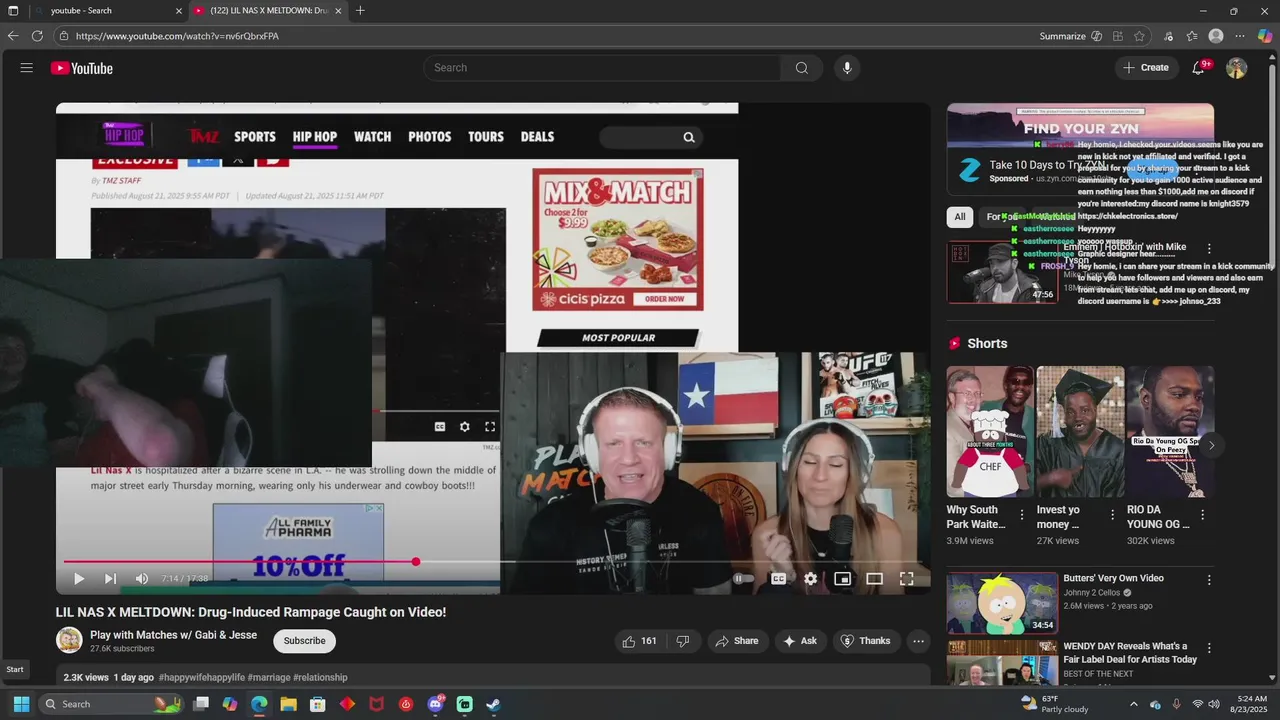Mute the video volume speaker
The image size is (1280, 720).
click(142, 579)
